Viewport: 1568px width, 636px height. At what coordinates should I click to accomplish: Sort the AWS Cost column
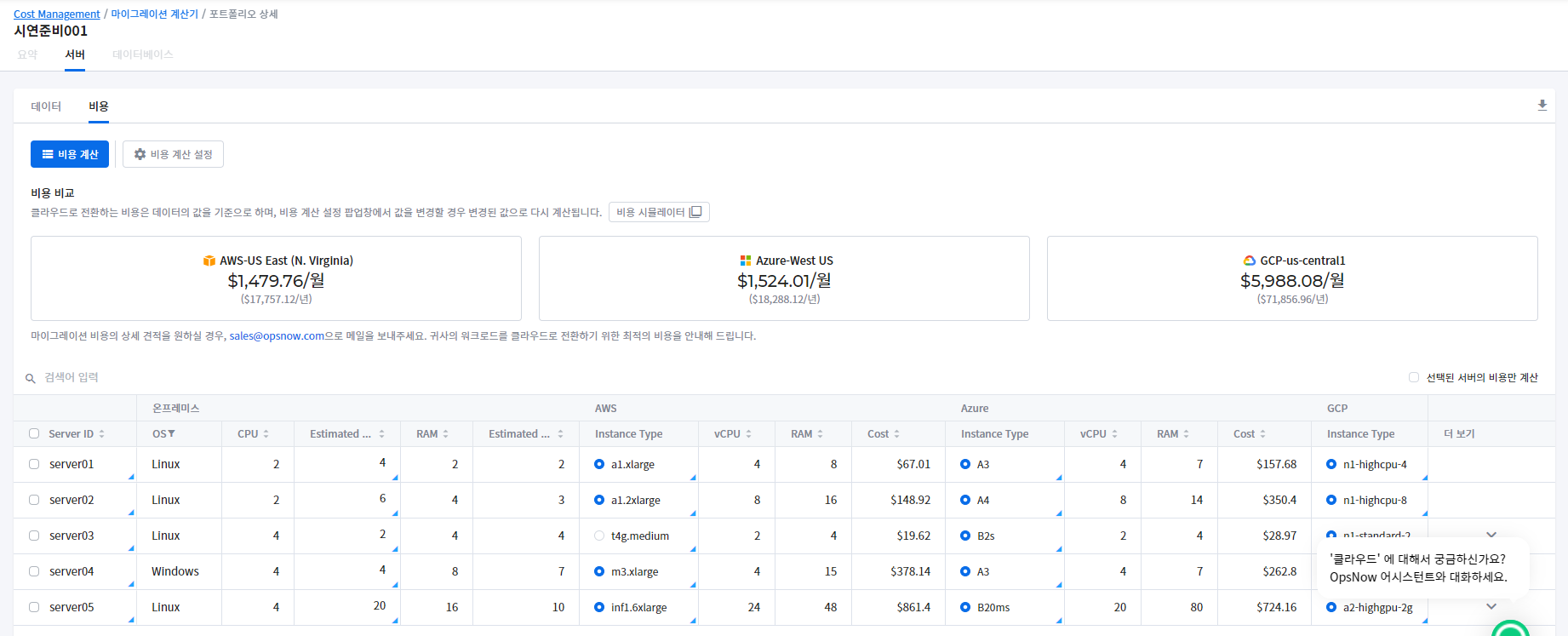(896, 434)
